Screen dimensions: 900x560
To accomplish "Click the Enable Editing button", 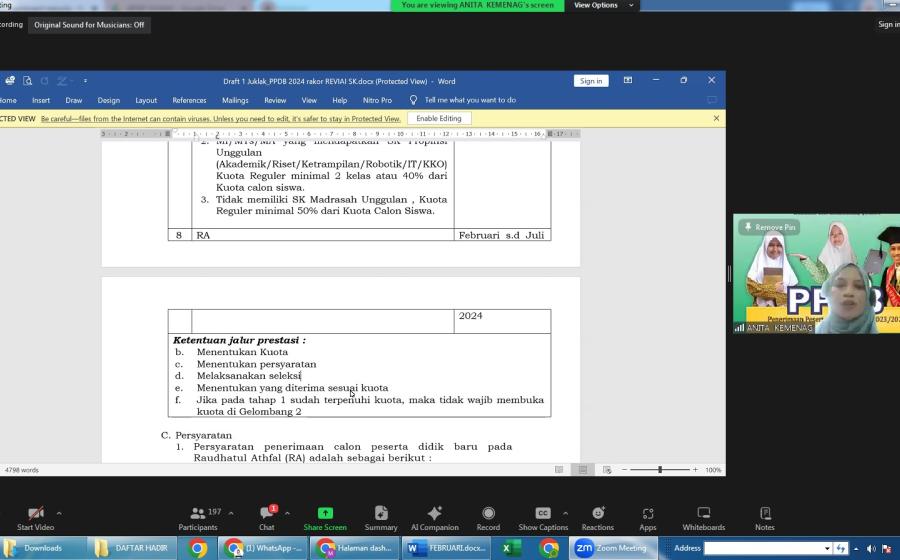I will 439,118.
